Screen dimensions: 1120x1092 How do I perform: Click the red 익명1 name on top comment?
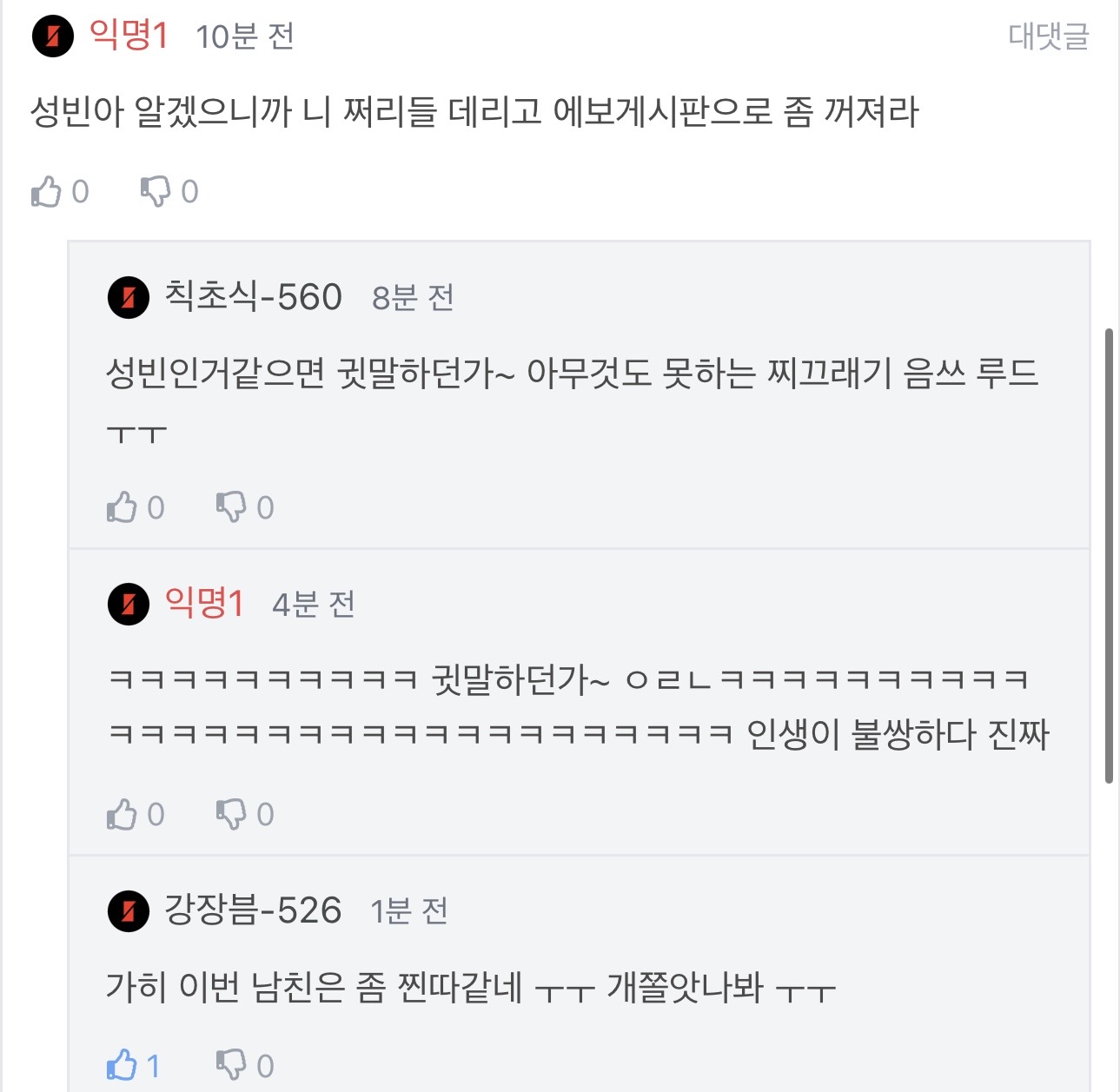[x=129, y=36]
